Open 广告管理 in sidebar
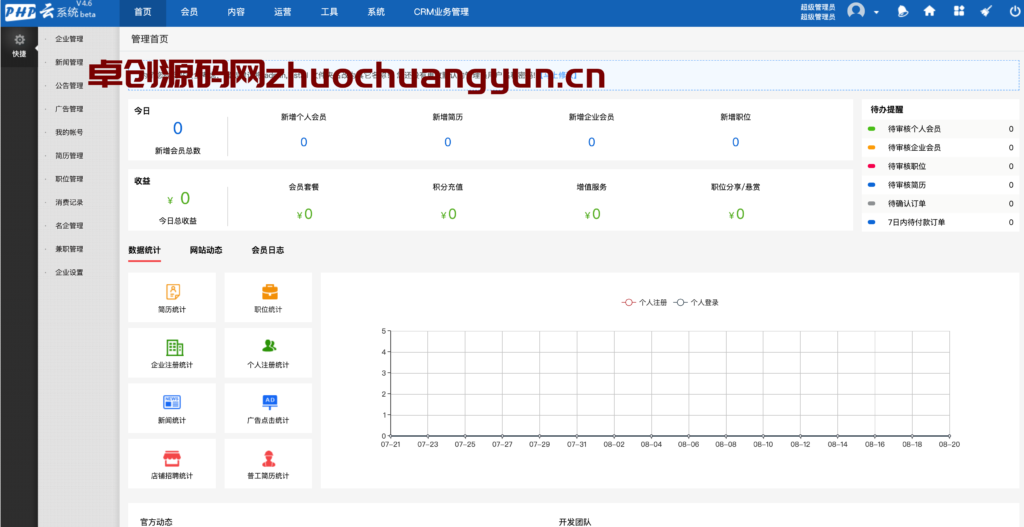 (x=69, y=109)
